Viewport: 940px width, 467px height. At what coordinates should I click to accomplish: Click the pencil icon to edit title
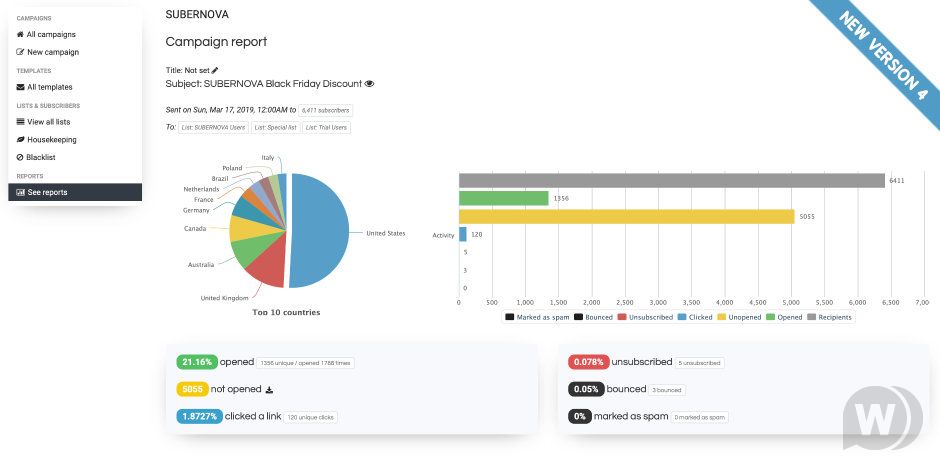tap(215, 70)
